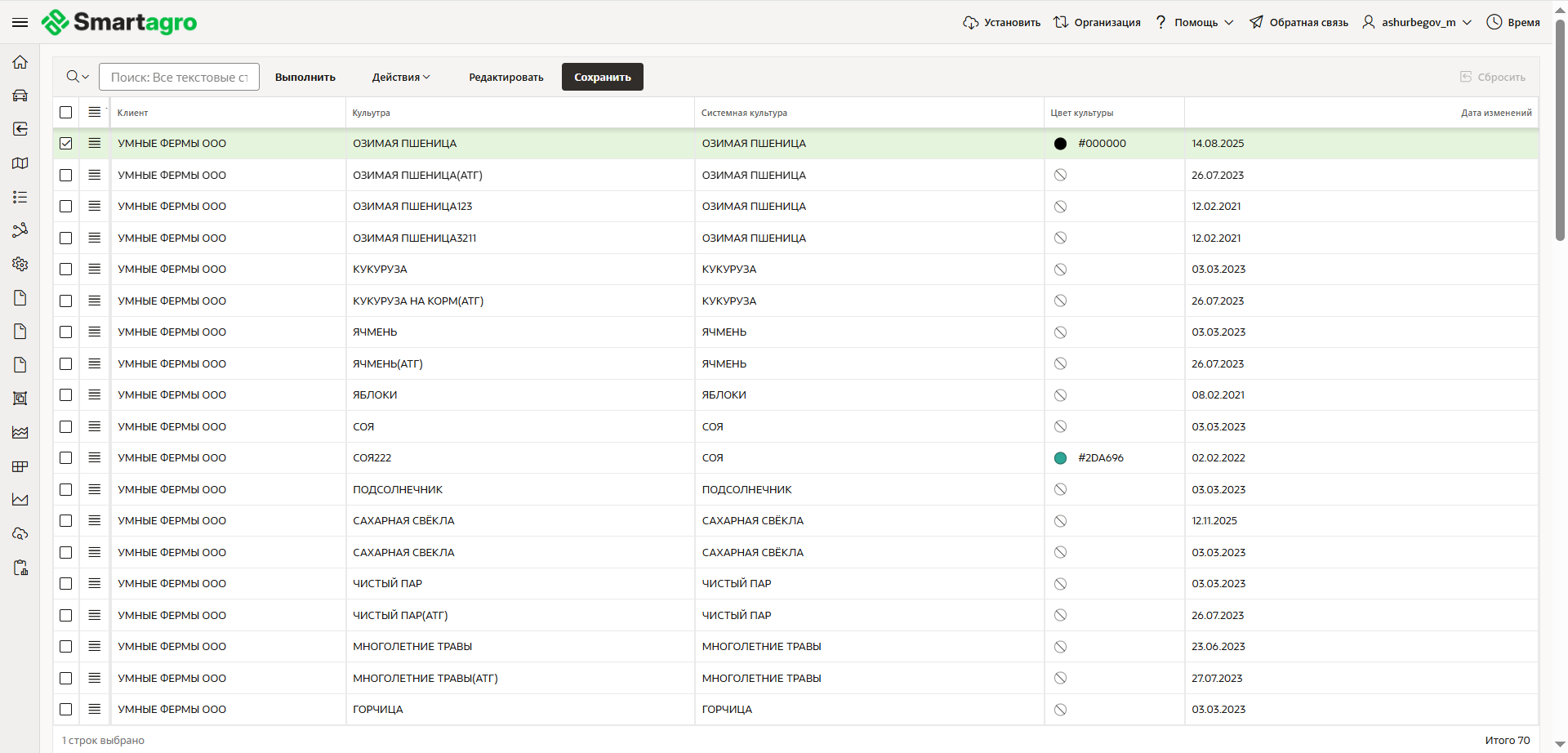Open the vehicles section car icon
This screenshot has height=753, width=1568.
[20, 96]
